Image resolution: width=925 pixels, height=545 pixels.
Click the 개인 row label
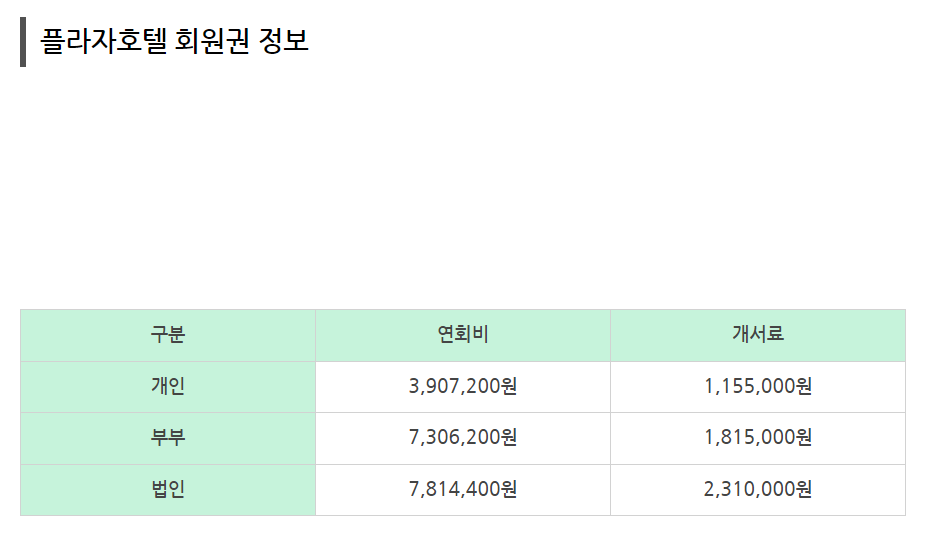click(168, 387)
